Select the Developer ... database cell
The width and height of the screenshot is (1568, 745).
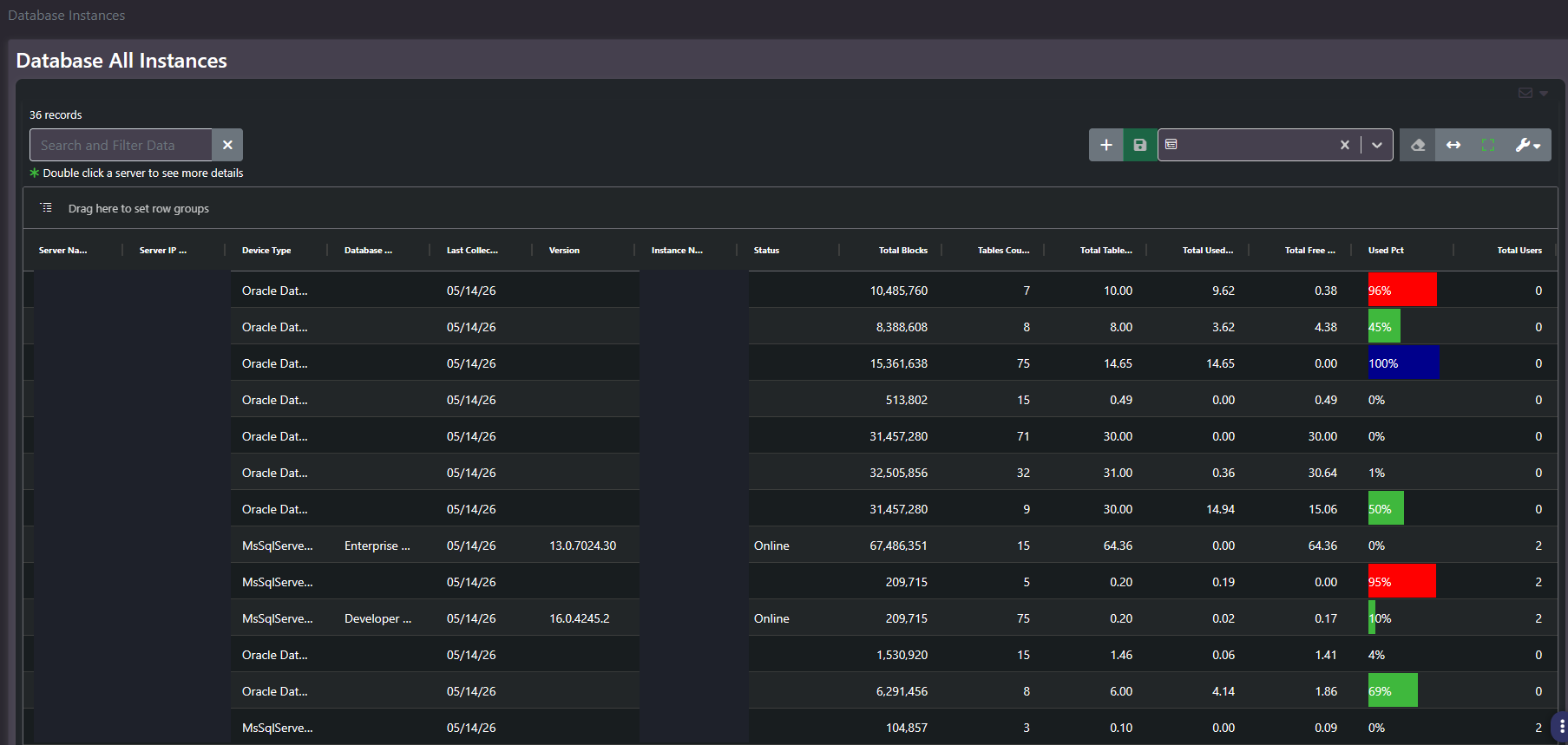point(377,618)
